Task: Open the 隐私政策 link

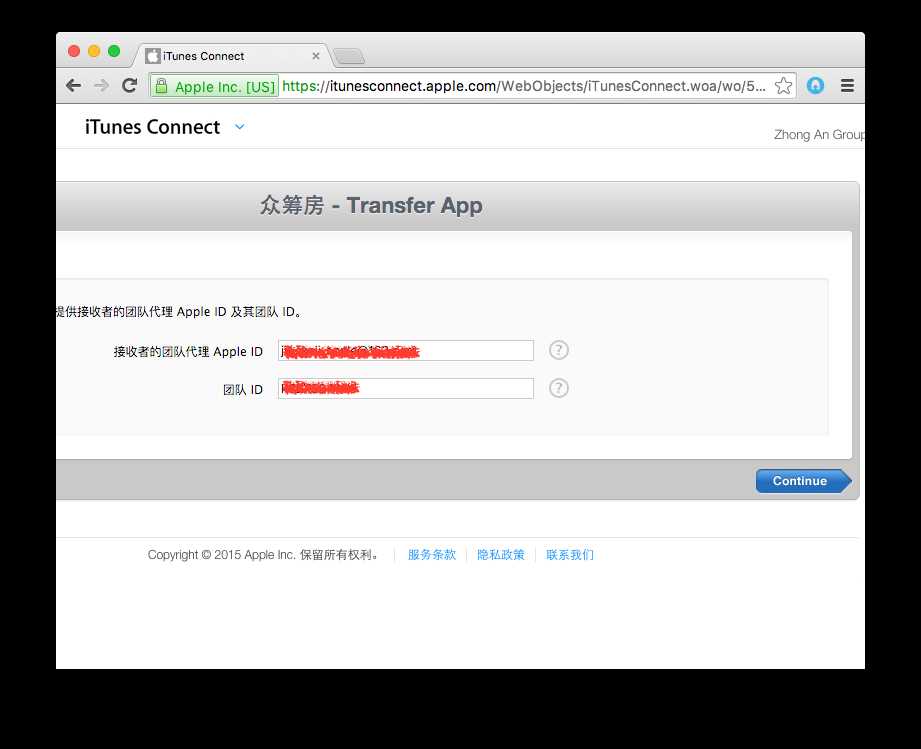Action: (x=500, y=555)
